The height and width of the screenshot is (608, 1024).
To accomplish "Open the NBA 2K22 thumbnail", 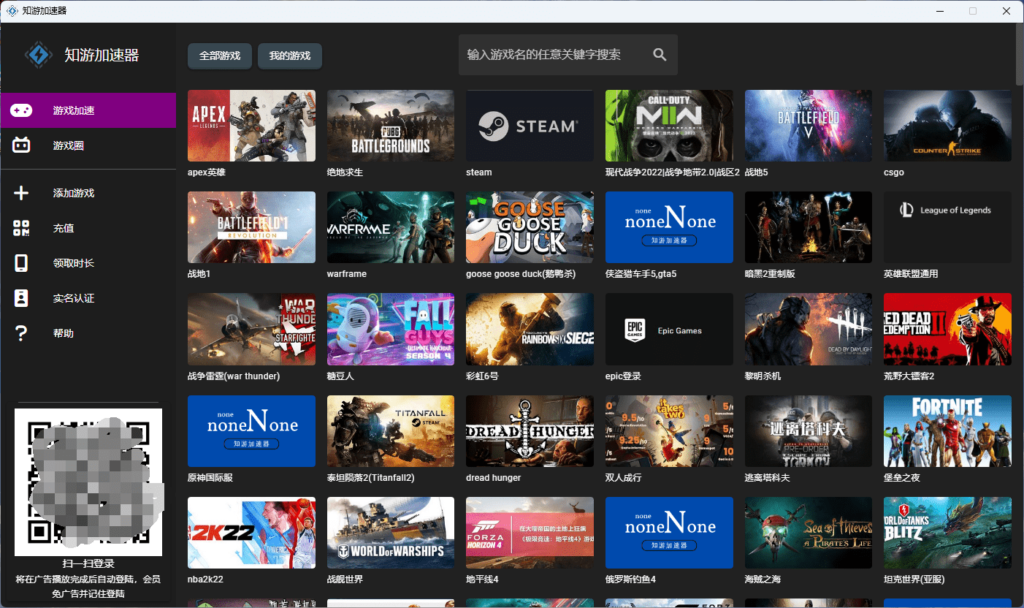I will [251, 533].
